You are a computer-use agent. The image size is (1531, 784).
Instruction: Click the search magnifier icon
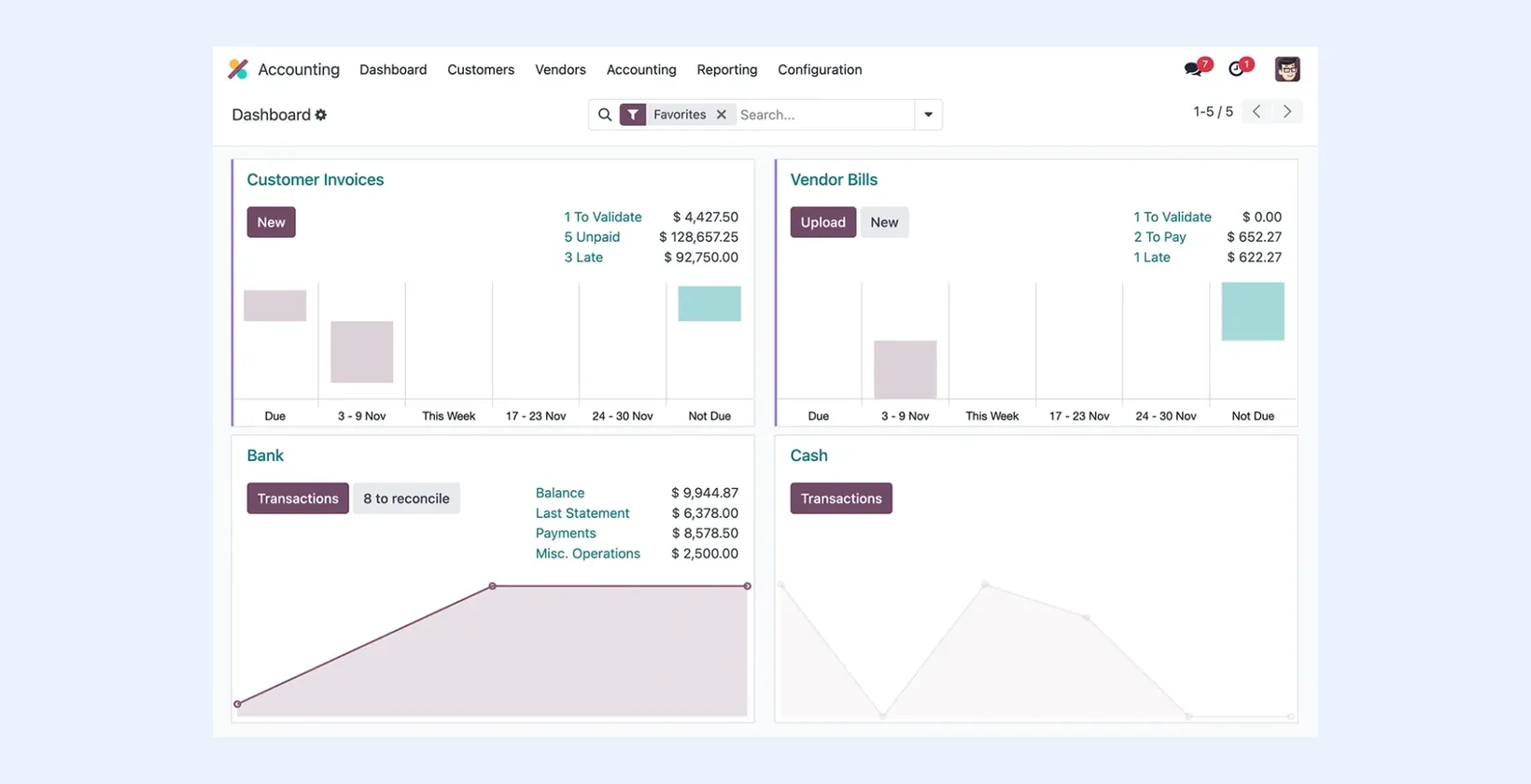click(605, 115)
